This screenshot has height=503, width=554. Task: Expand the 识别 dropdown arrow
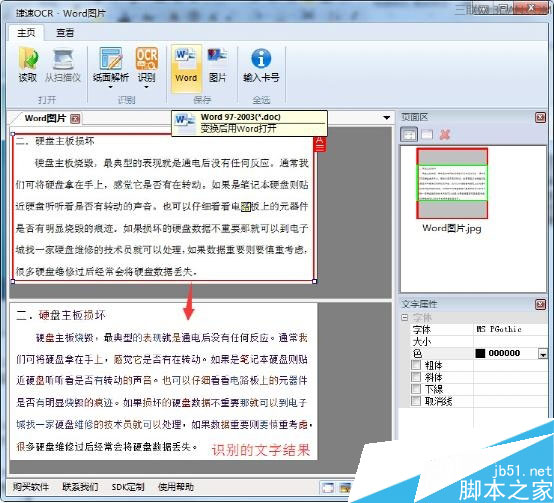click(x=146, y=87)
